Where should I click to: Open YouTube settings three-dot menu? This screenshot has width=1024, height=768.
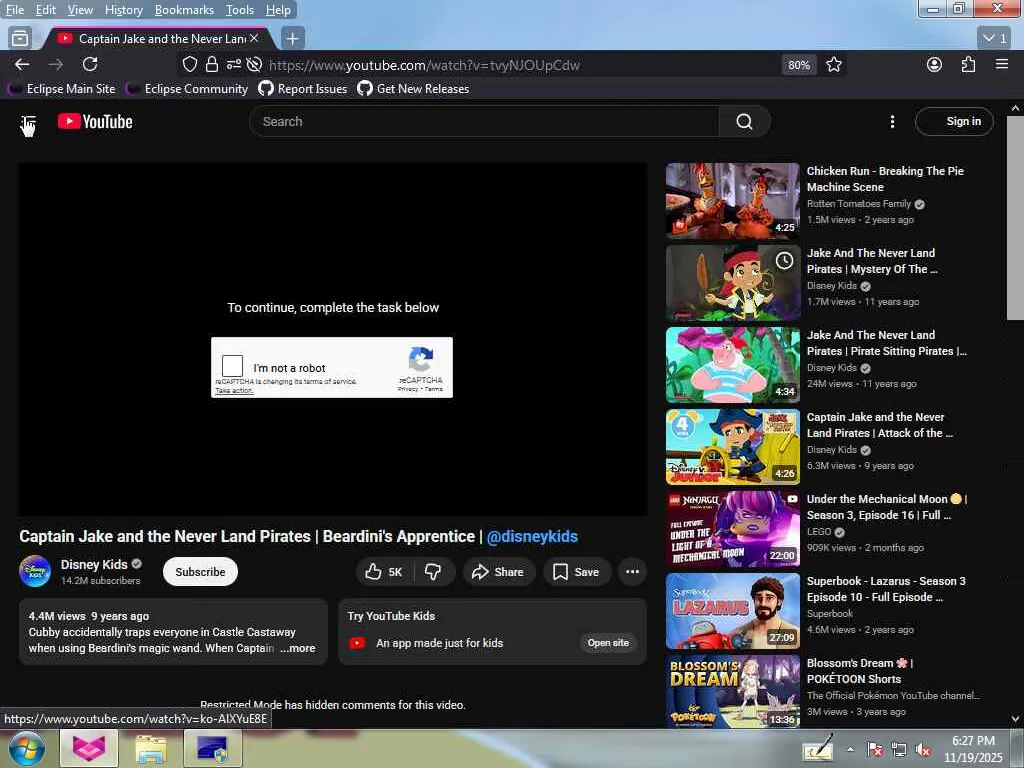click(x=892, y=121)
